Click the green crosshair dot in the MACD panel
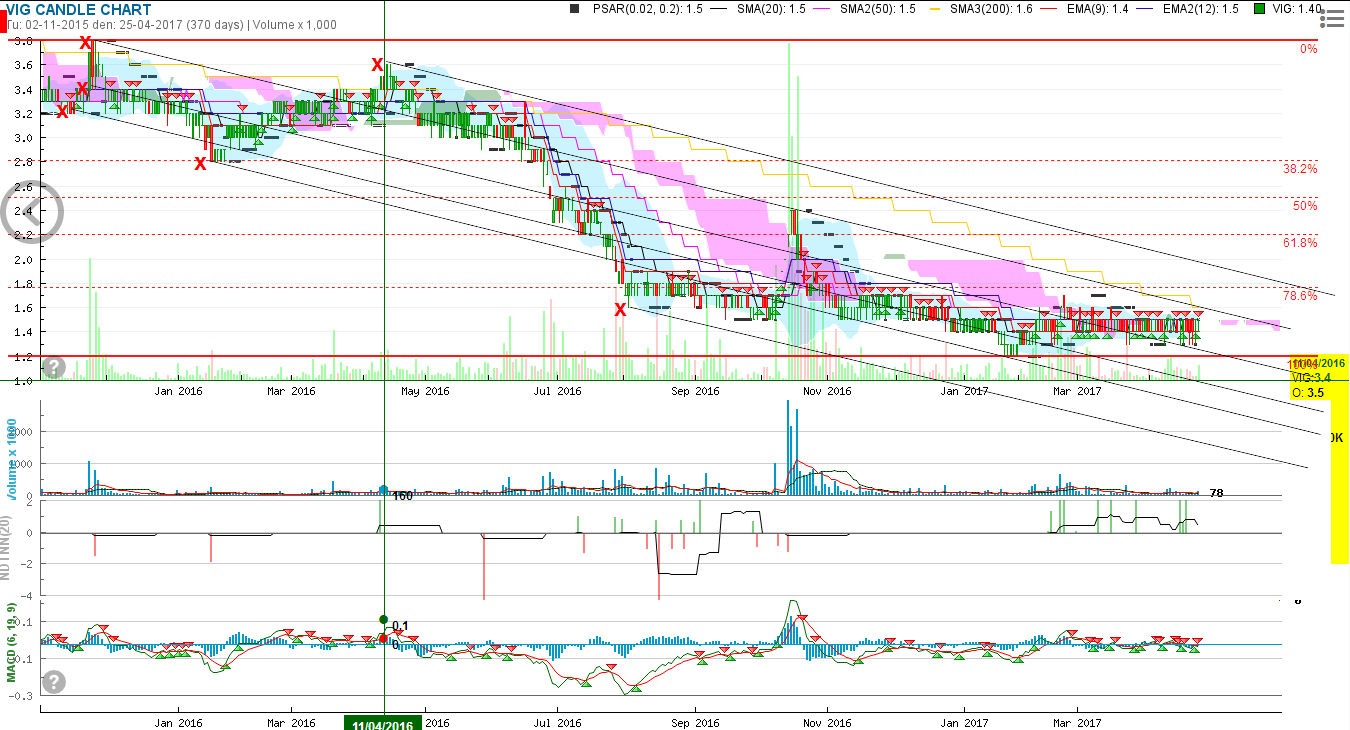This screenshot has height=730, width=1350. coord(383,619)
